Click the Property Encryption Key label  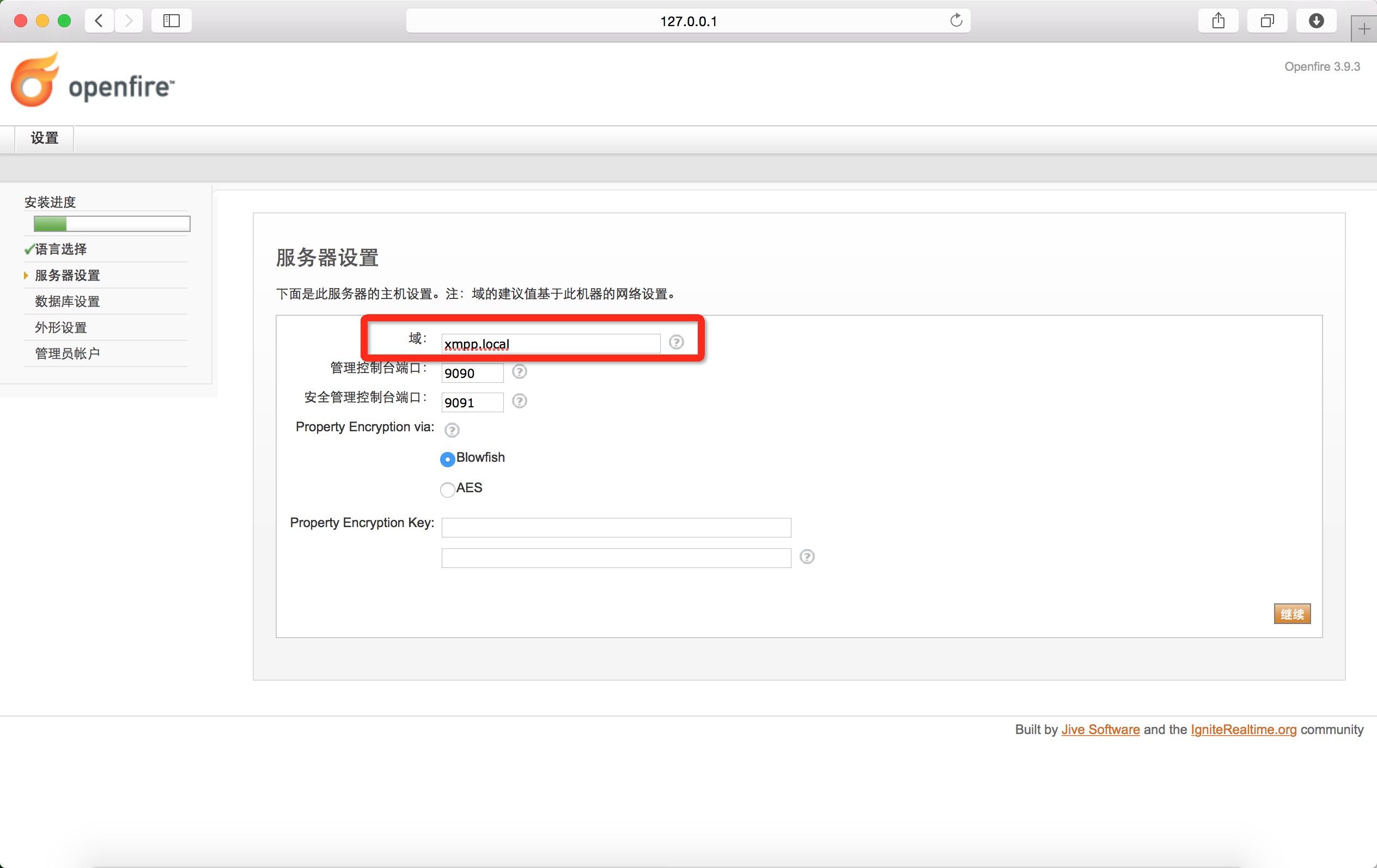tap(362, 523)
